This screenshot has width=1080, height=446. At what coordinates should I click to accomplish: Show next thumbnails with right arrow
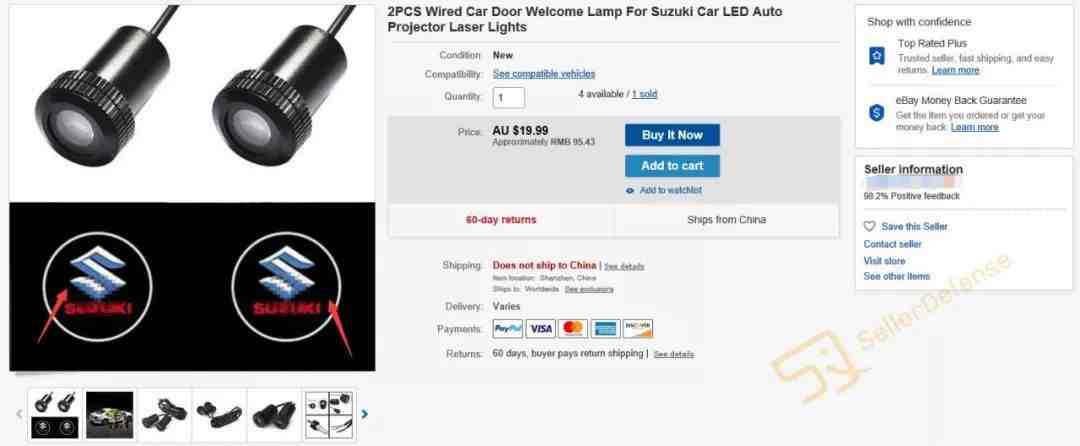(365, 414)
